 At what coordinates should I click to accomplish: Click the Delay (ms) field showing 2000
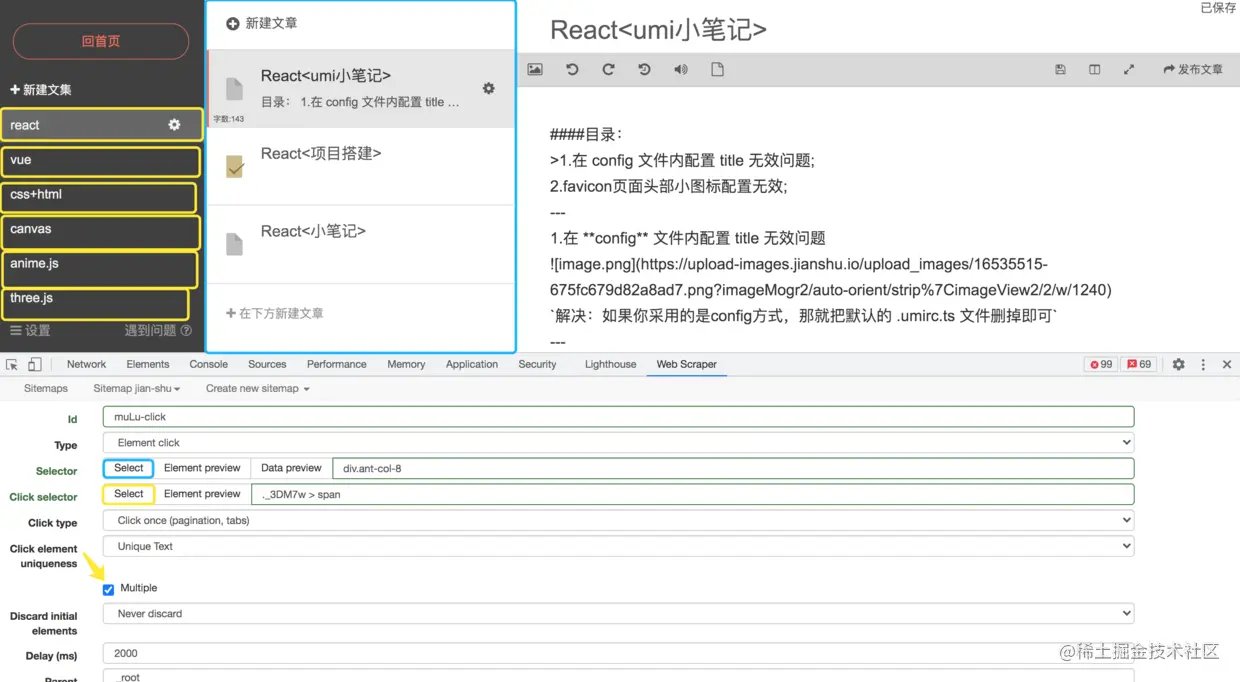618,653
